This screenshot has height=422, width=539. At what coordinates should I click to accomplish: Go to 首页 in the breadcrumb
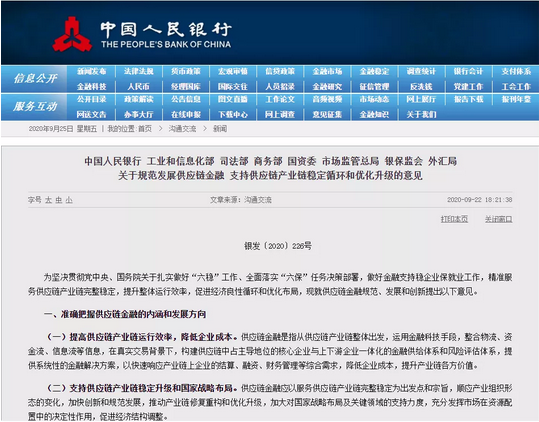pos(145,129)
